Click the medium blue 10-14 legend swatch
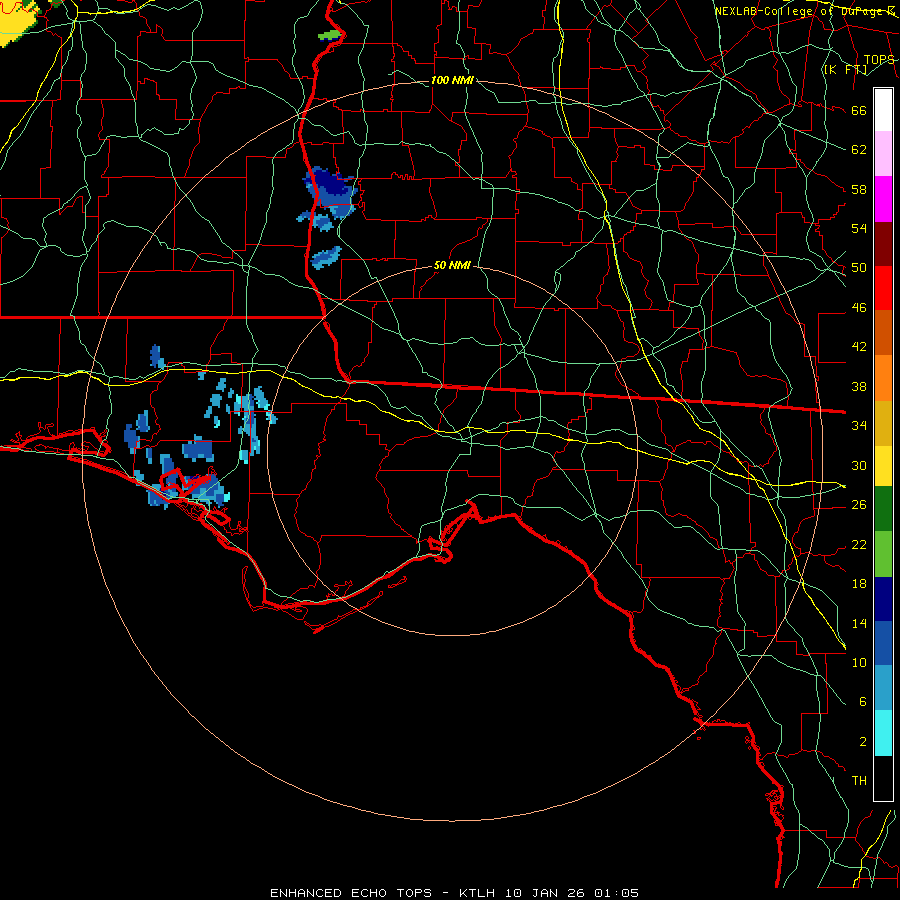Viewport: 900px width, 900px height. tap(883, 643)
